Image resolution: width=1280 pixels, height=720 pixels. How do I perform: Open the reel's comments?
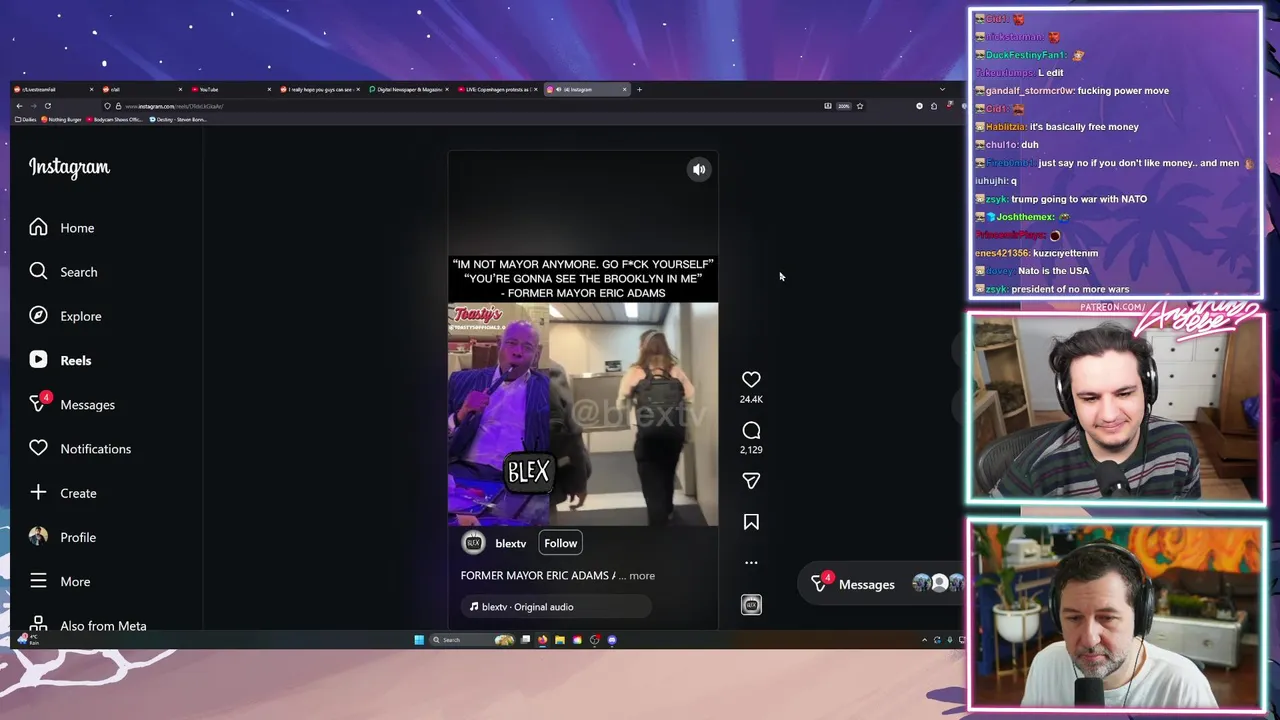click(x=751, y=430)
